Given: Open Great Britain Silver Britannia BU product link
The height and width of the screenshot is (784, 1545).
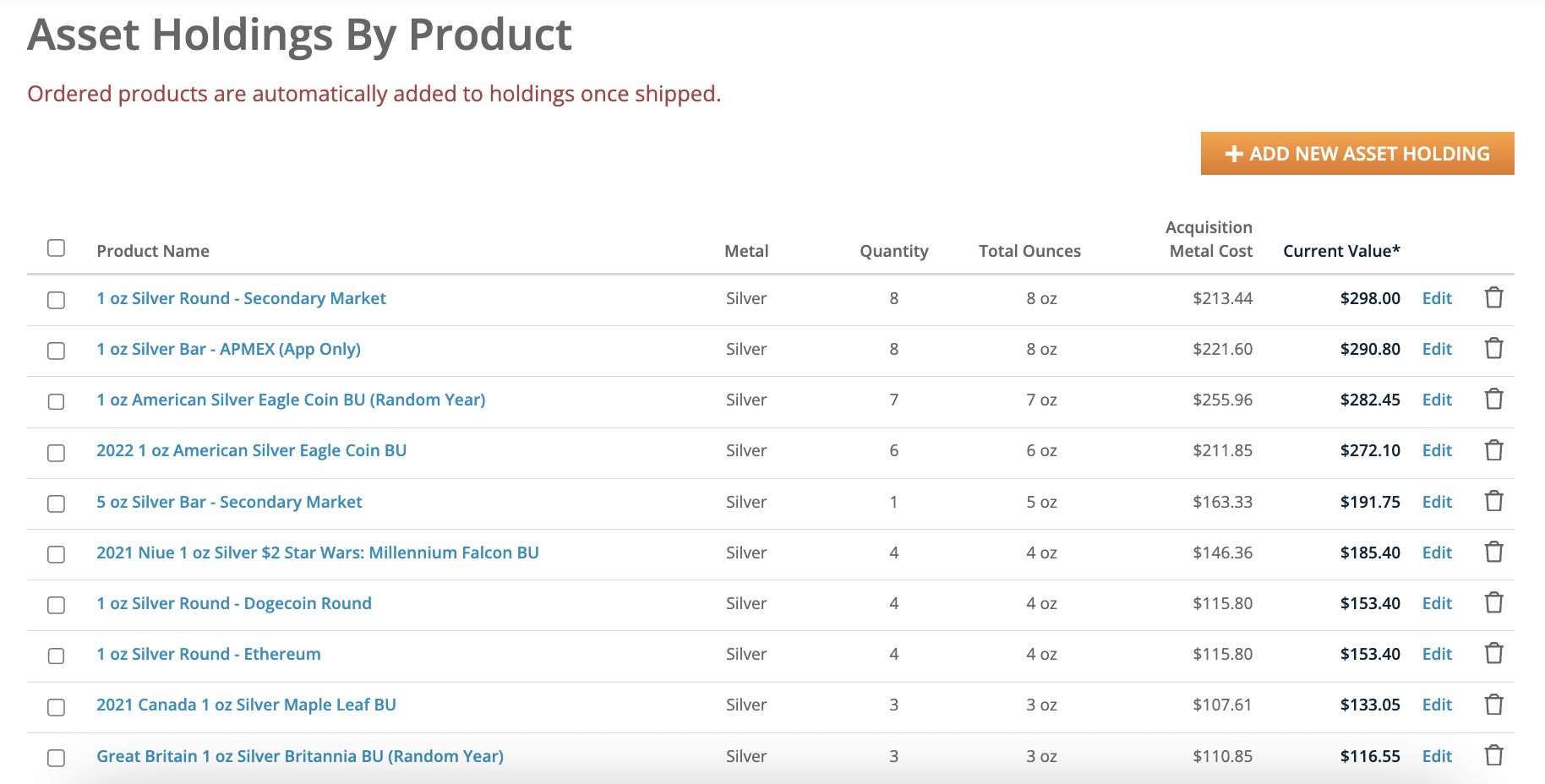Looking at the screenshot, I should 300,756.
